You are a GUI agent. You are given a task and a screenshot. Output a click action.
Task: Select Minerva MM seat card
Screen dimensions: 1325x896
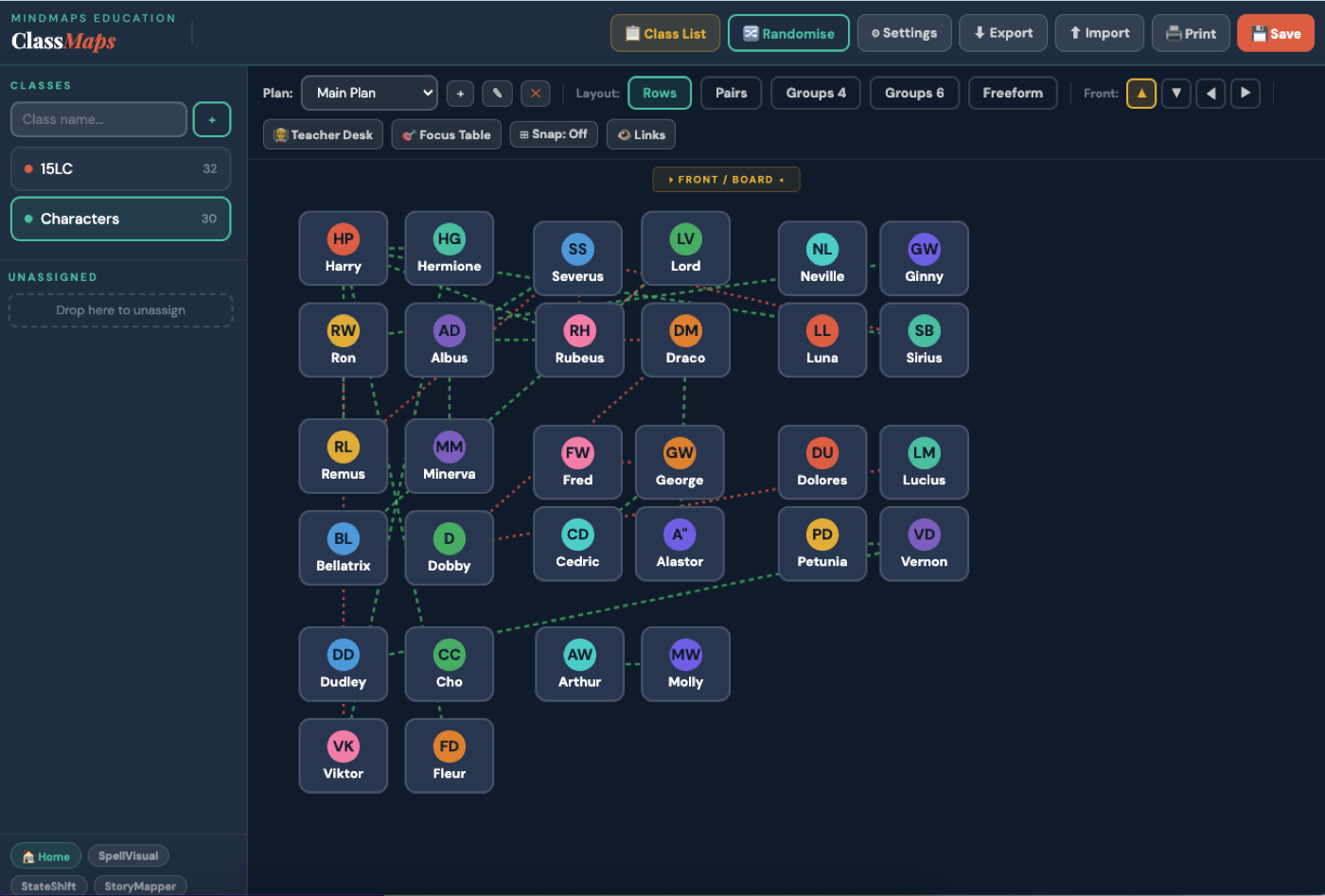pos(449,456)
